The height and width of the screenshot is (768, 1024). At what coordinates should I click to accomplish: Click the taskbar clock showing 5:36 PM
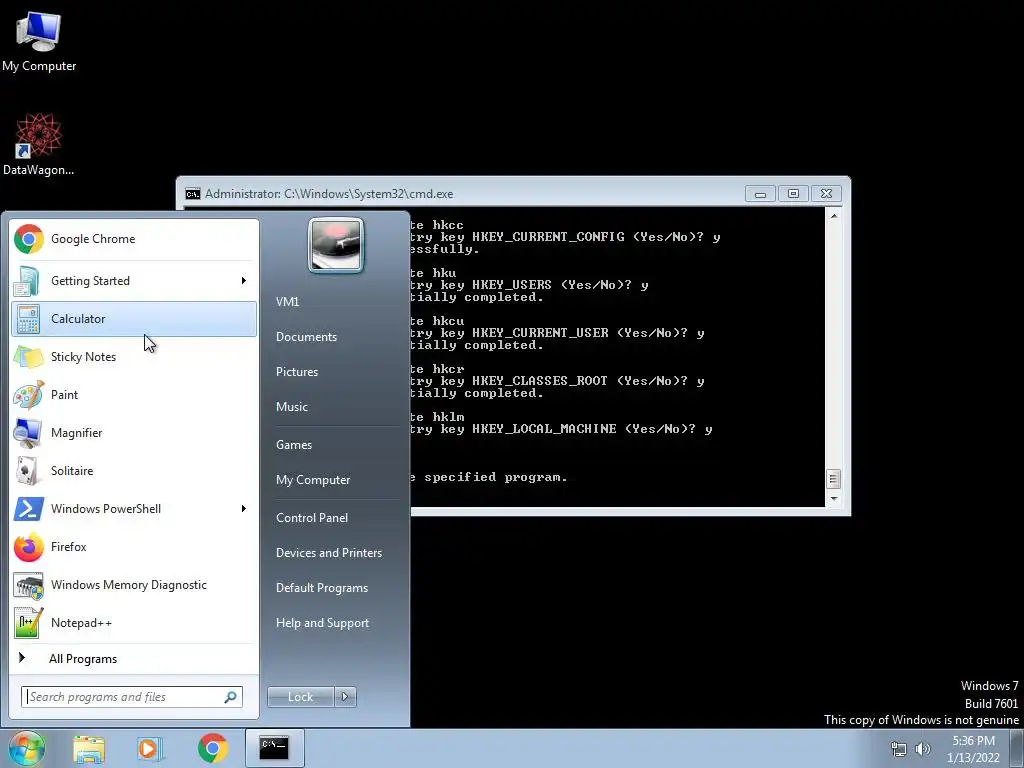click(x=973, y=749)
